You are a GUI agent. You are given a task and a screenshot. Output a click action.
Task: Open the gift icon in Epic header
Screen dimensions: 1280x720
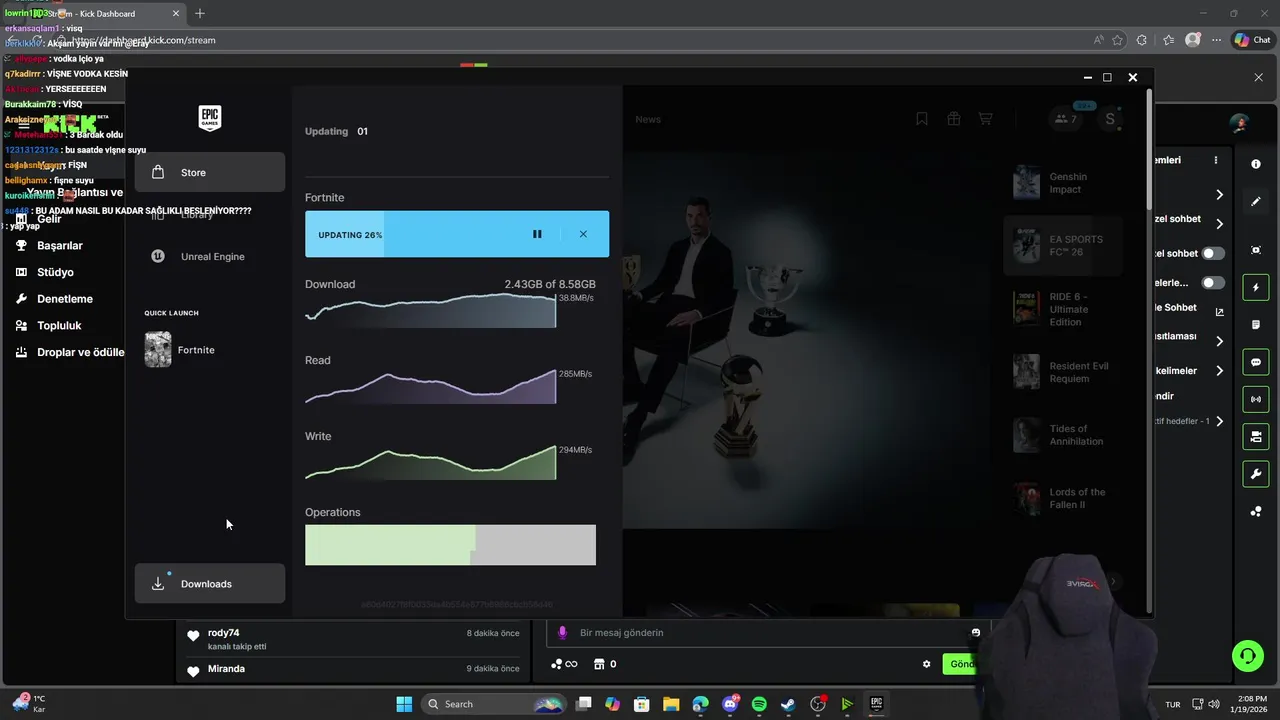[954, 118]
